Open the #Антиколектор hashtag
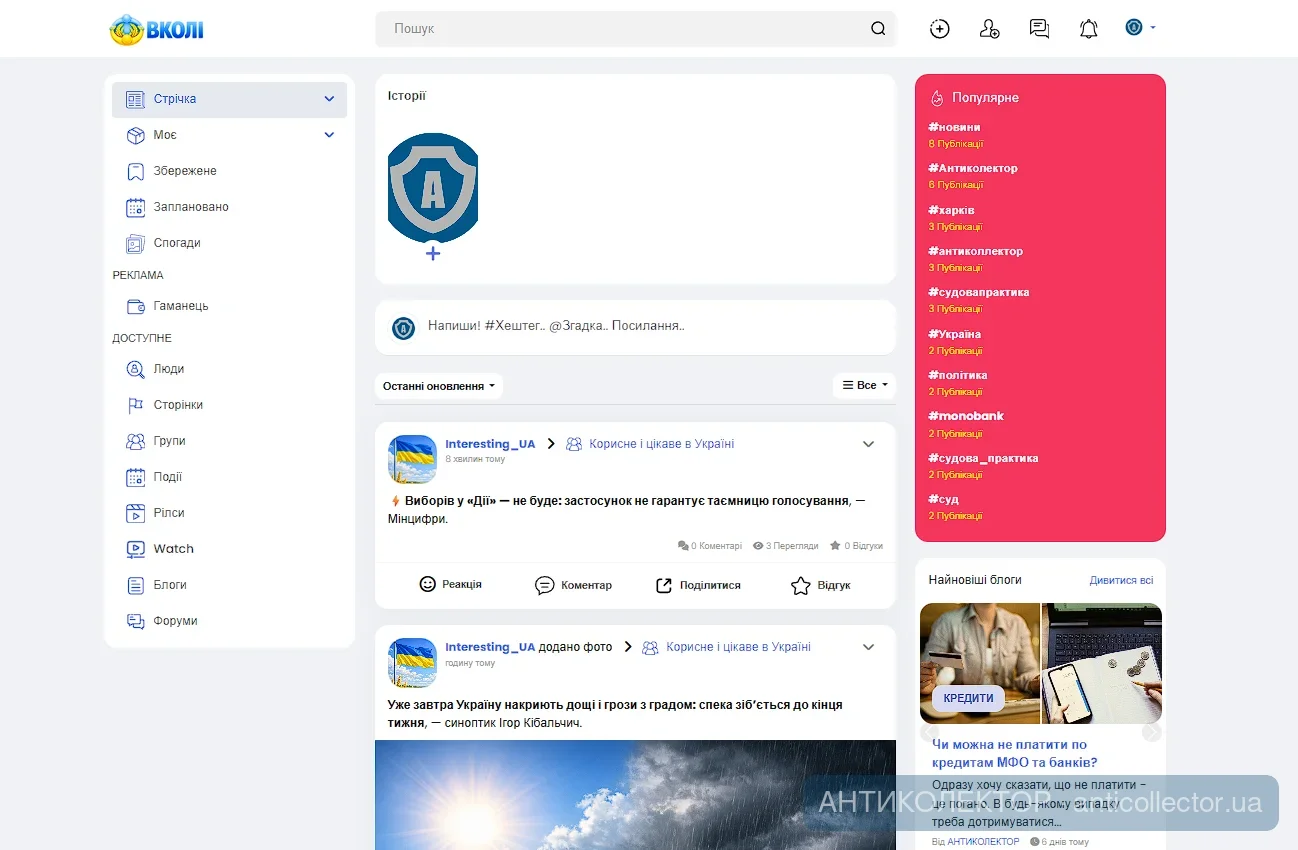Image resolution: width=1298 pixels, height=850 pixels. pos(973,168)
